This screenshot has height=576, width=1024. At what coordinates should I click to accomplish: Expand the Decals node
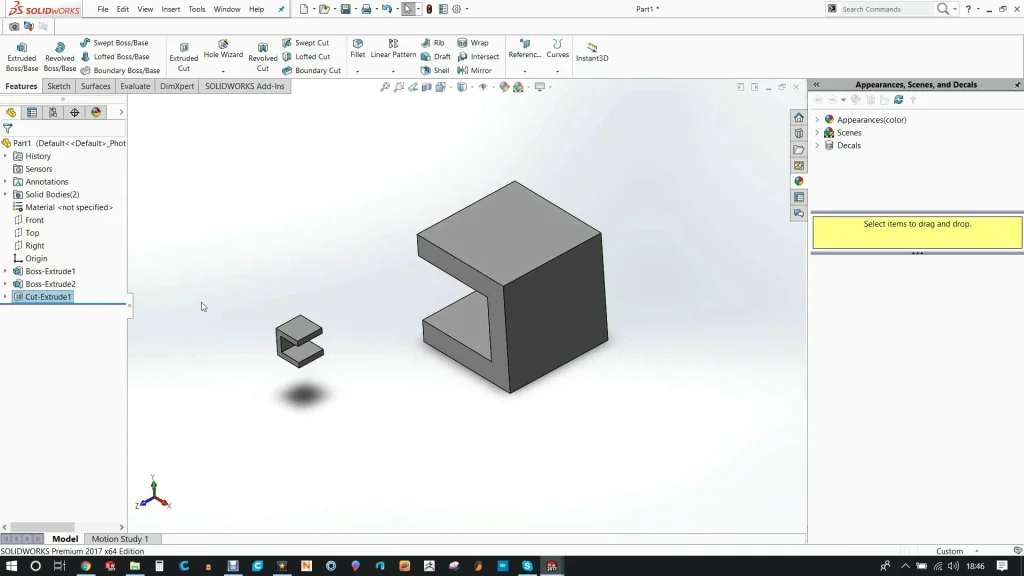click(817, 146)
